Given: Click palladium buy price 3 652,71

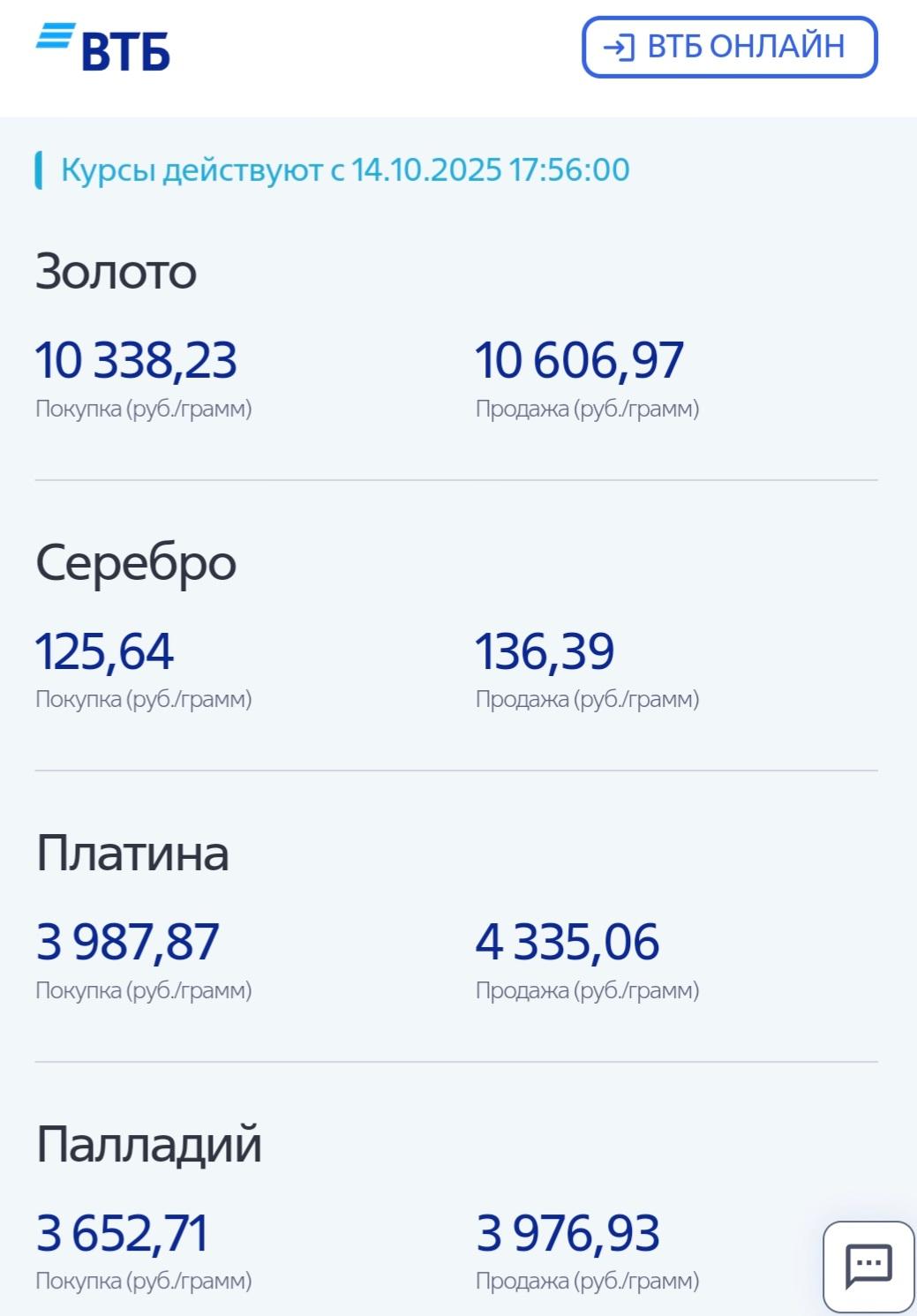Looking at the screenshot, I should point(122,1233).
